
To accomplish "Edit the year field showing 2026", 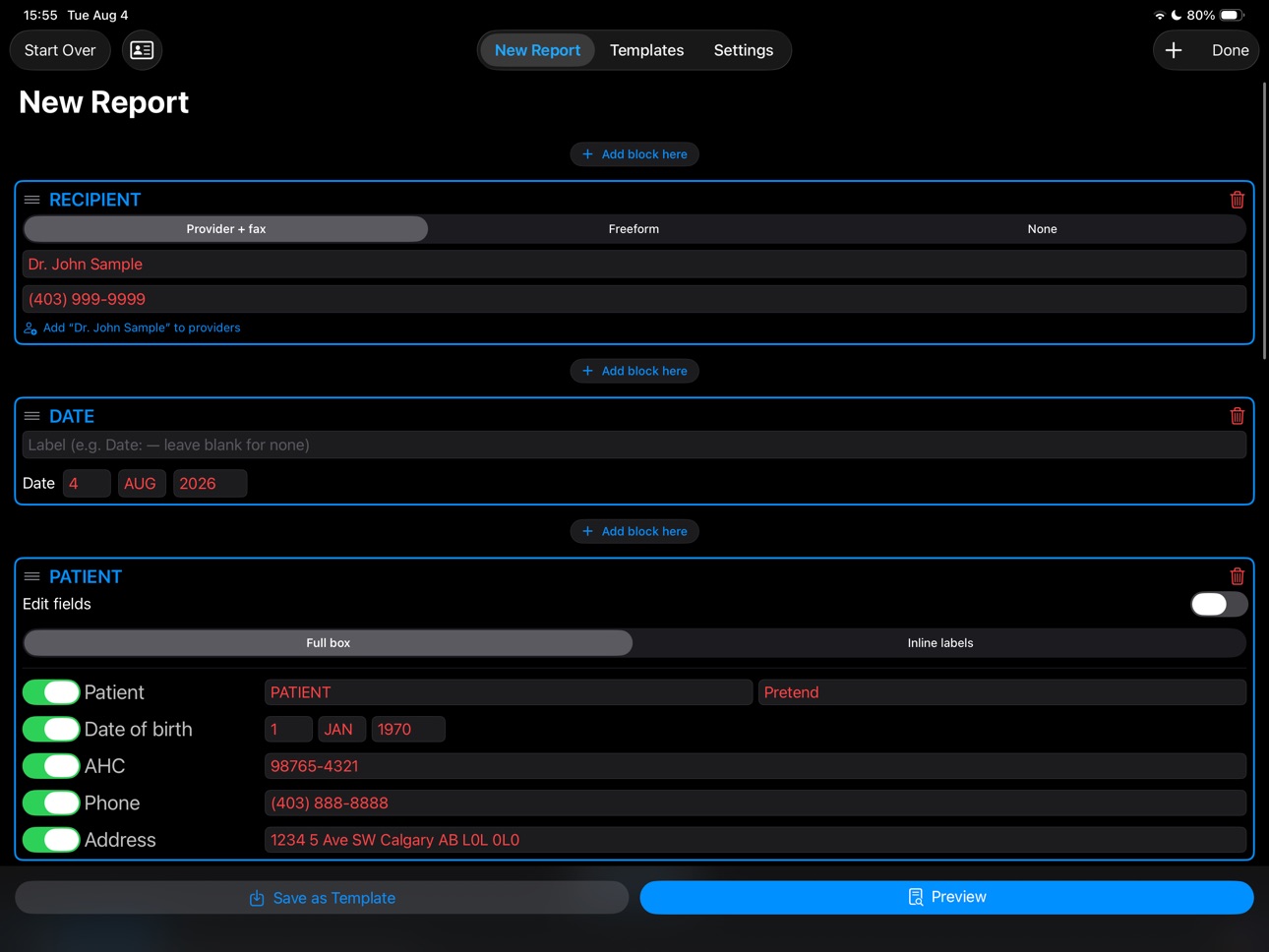I will click(210, 483).
